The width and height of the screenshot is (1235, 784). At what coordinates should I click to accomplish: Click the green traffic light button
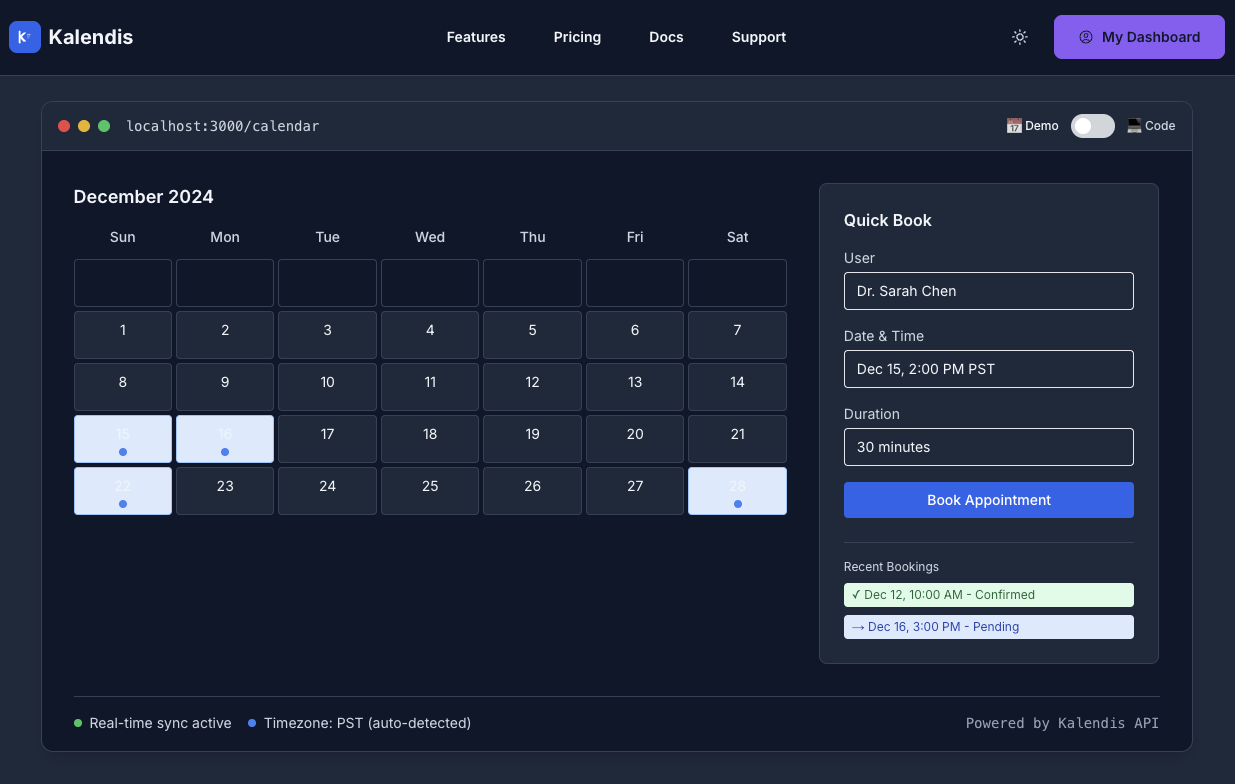[104, 126]
